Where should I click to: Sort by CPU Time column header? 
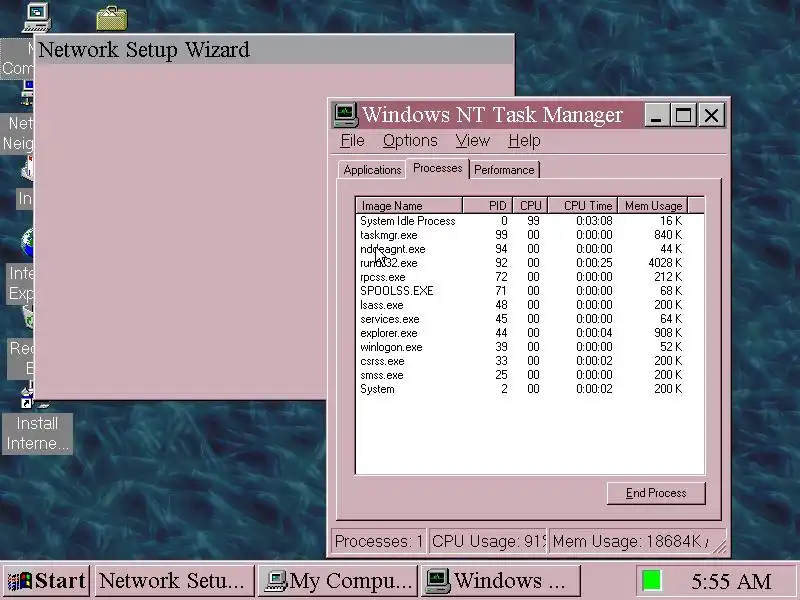pos(583,206)
